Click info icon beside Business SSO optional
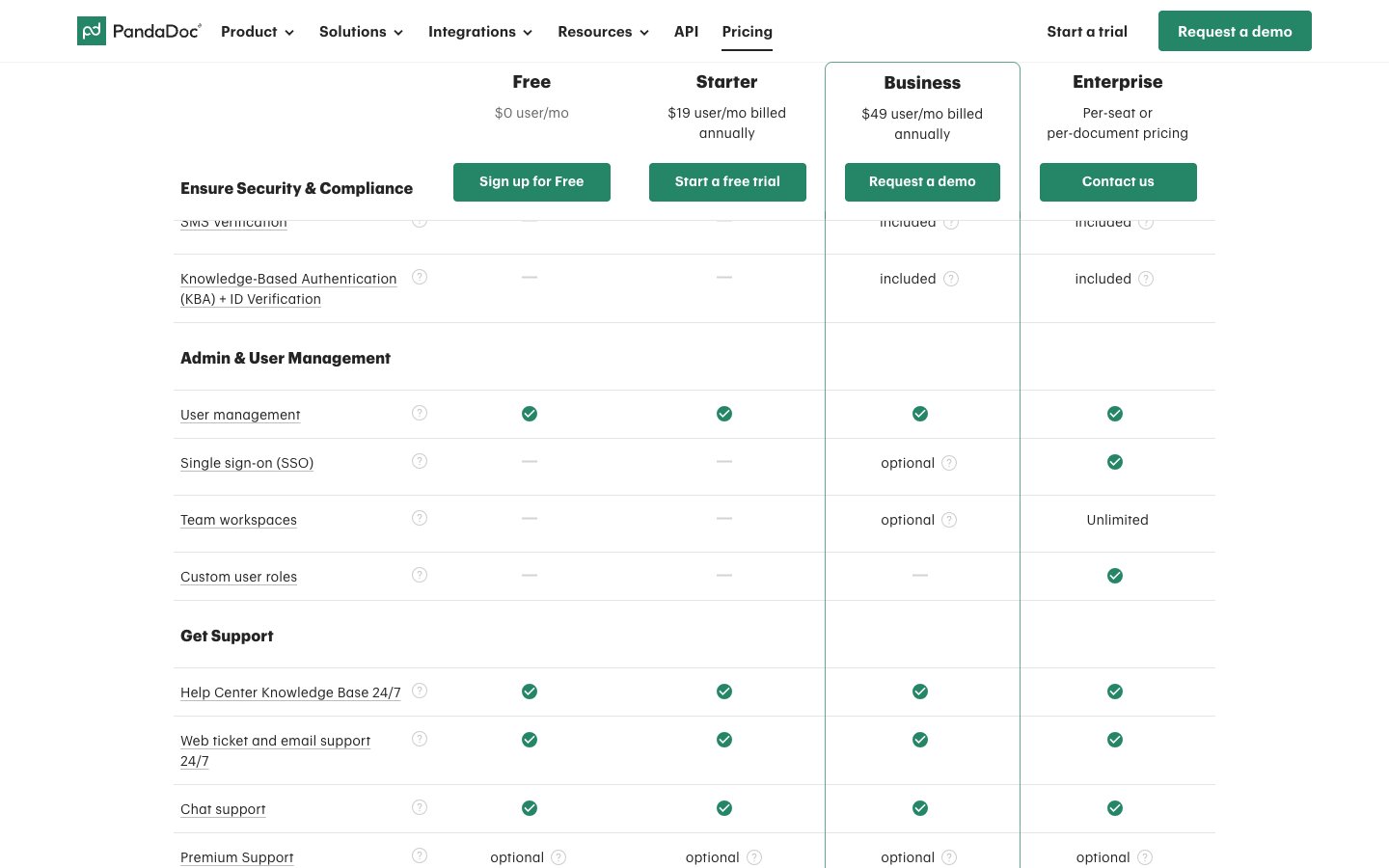Screen dimensions: 1389x868 tap(949, 463)
